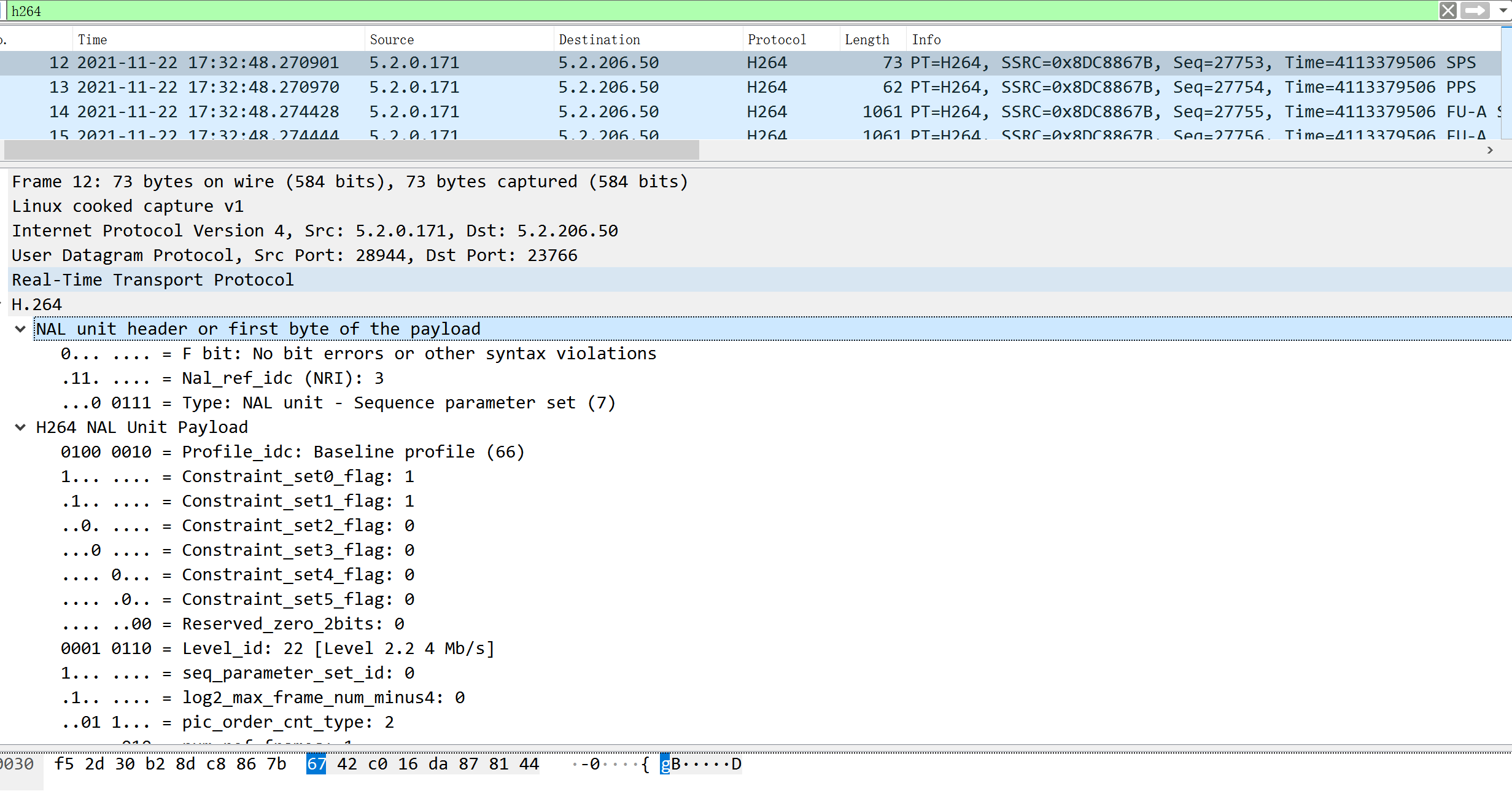Select Internet Protocol Version 4 line
1512x791 pixels.
click(x=314, y=231)
